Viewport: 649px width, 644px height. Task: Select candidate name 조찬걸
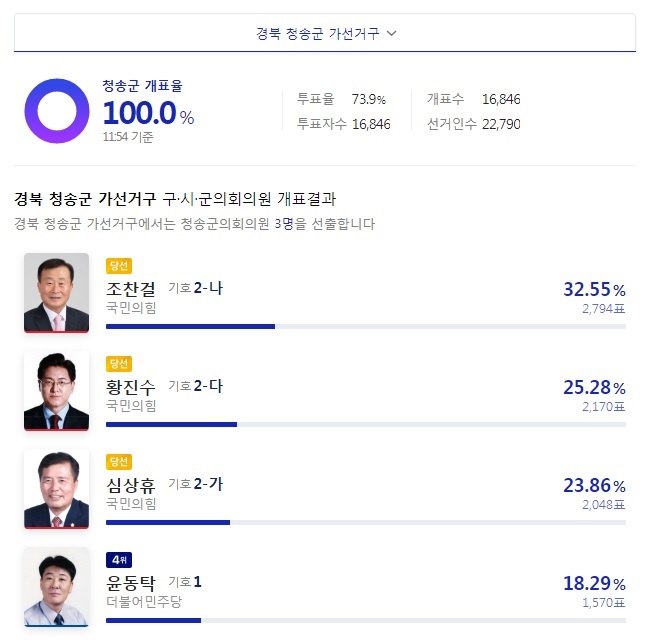tap(131, 288)
